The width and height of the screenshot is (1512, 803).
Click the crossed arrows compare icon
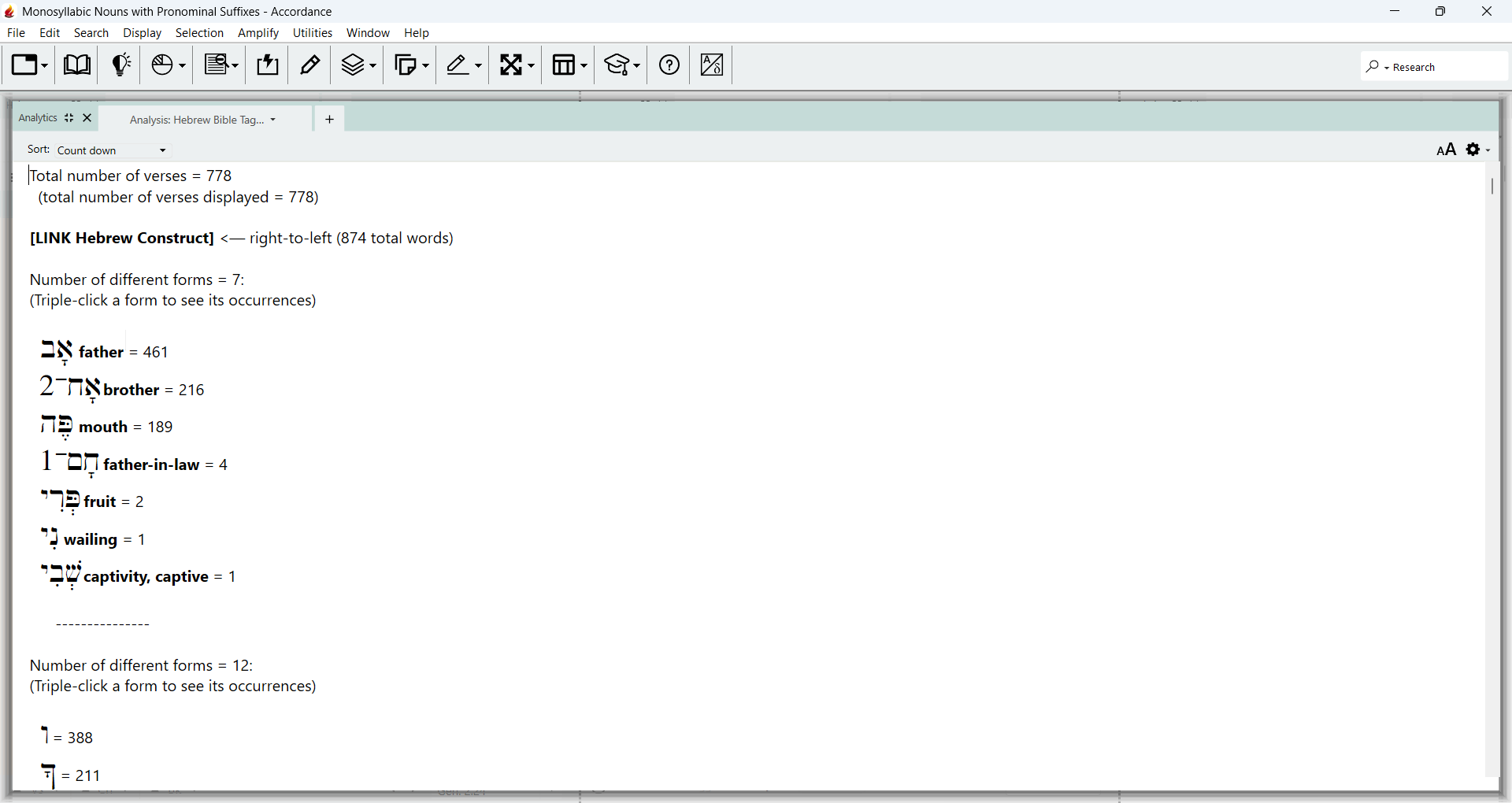517,65
